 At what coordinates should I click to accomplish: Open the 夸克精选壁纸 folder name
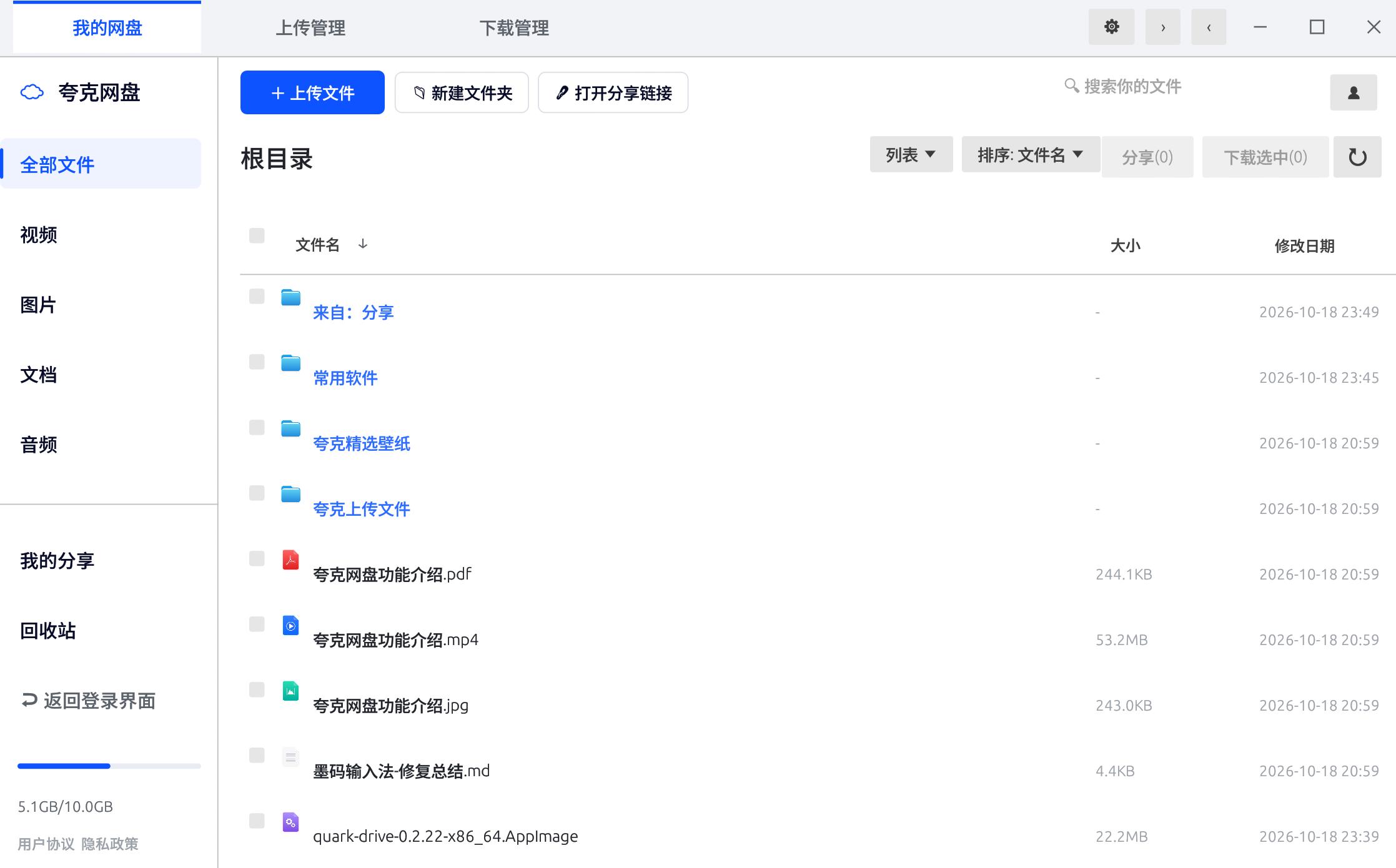362,443
